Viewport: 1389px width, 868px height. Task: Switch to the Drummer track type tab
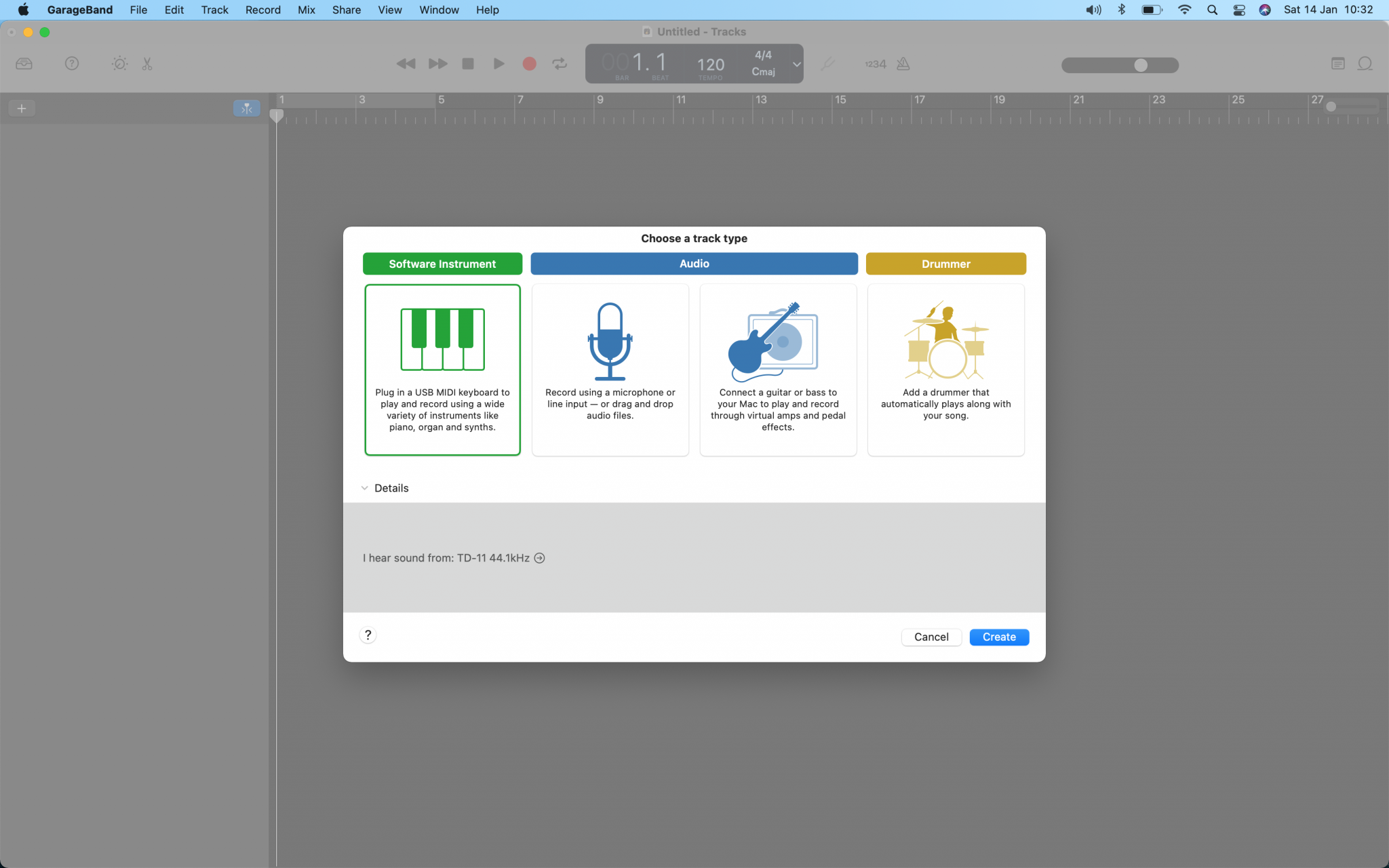945,264
